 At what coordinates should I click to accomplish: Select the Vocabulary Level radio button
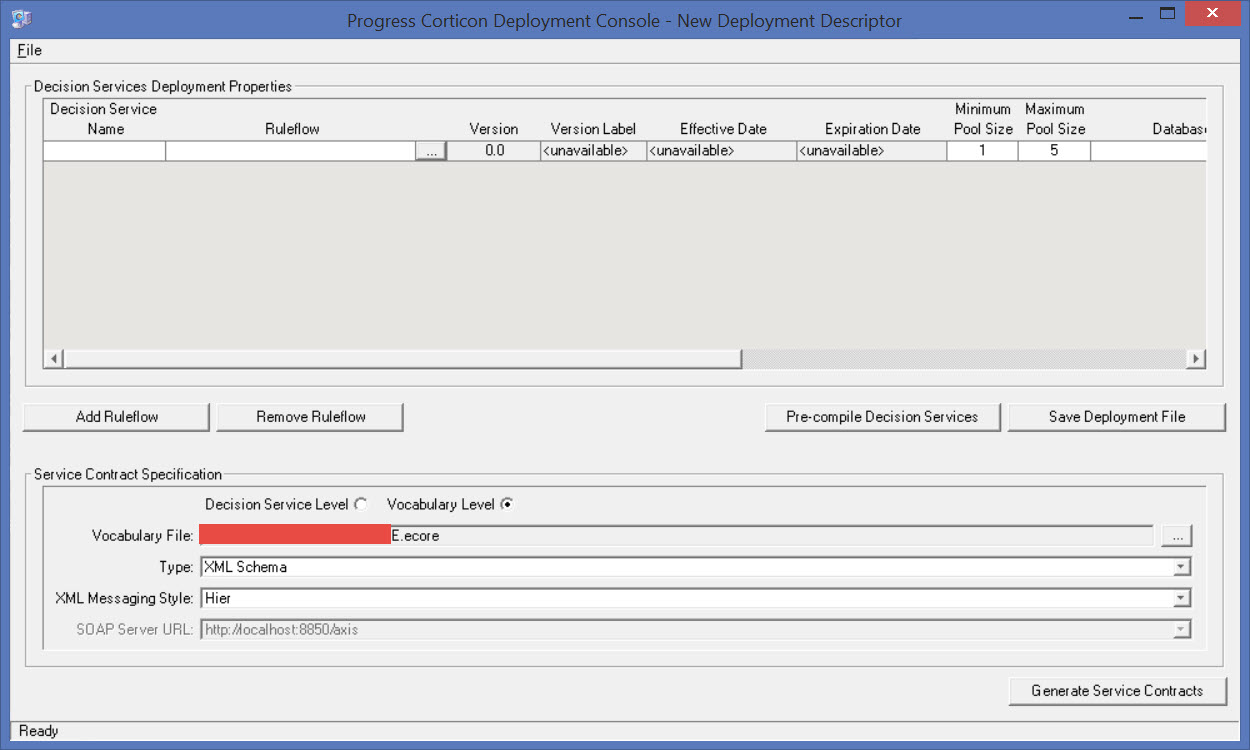[507, 504]
